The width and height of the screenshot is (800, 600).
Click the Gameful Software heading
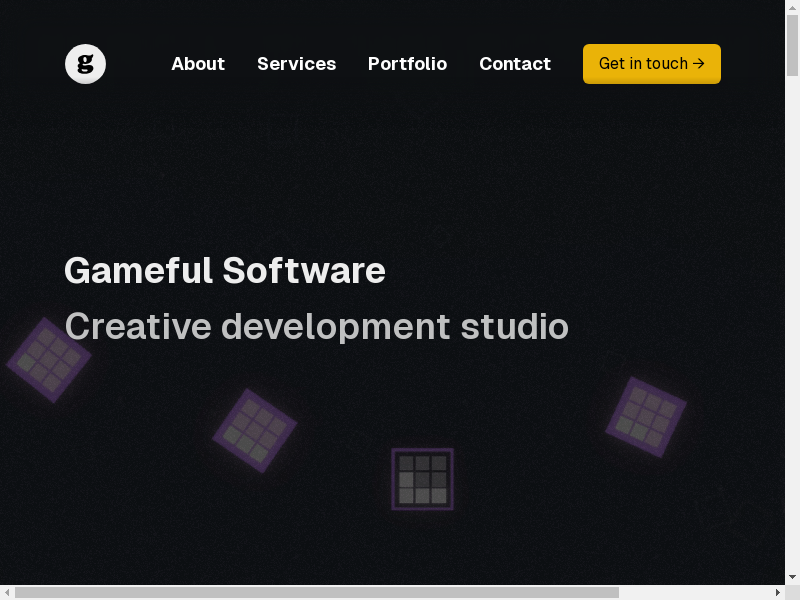click(225, 270)
